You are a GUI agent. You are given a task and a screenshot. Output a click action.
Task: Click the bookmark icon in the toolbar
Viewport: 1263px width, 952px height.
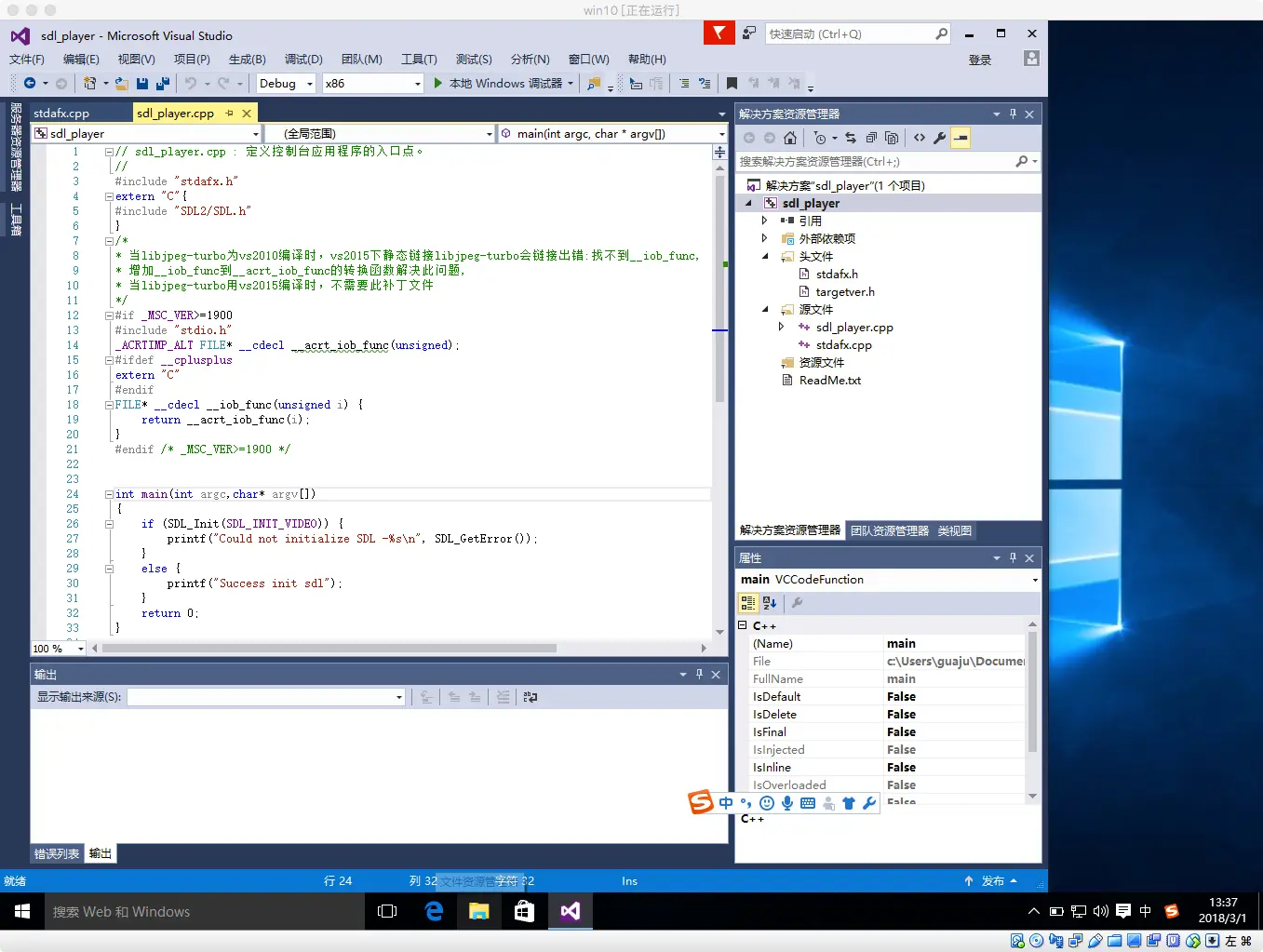coord(732,84)
